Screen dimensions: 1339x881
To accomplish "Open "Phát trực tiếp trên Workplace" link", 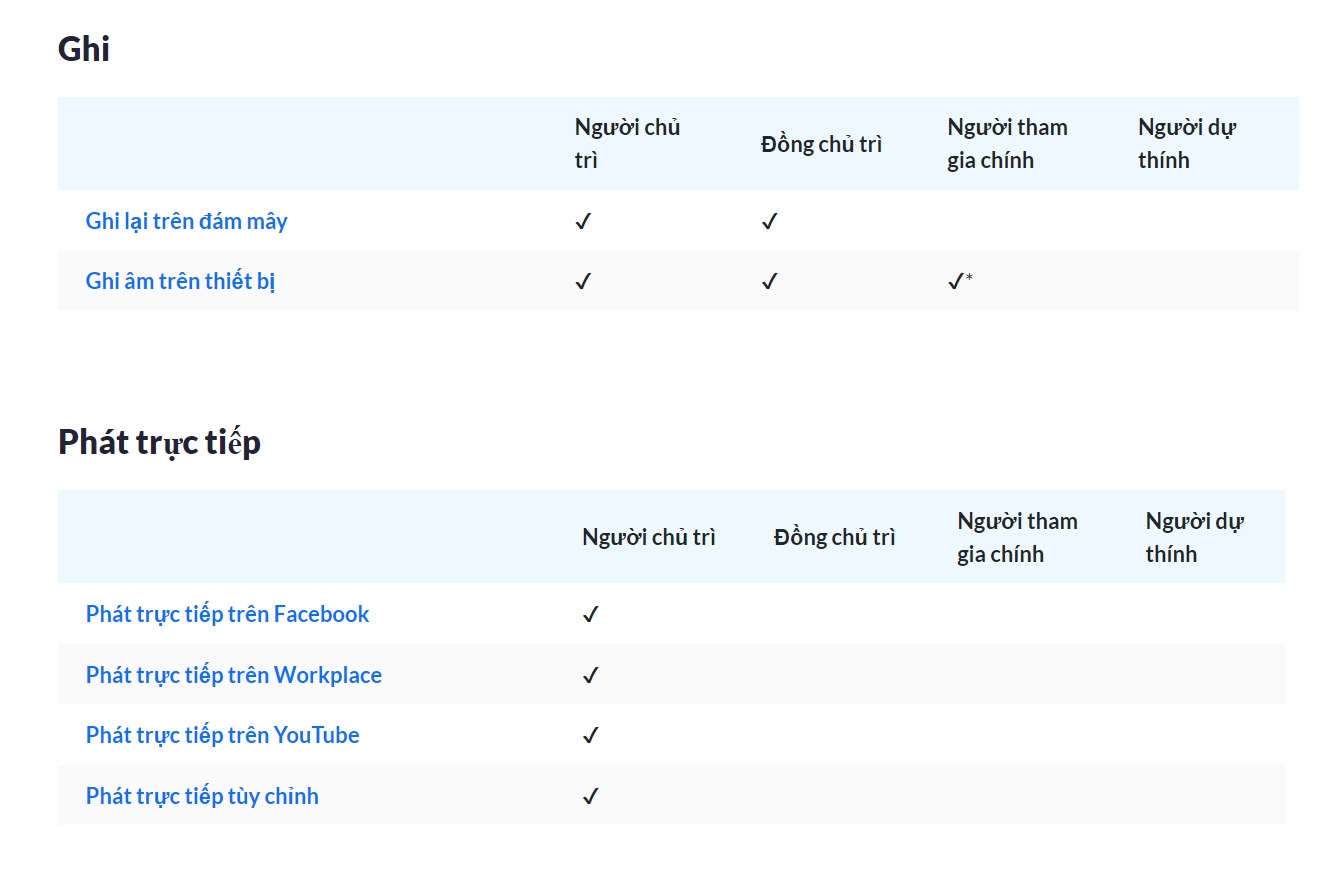I will (234, 675).
